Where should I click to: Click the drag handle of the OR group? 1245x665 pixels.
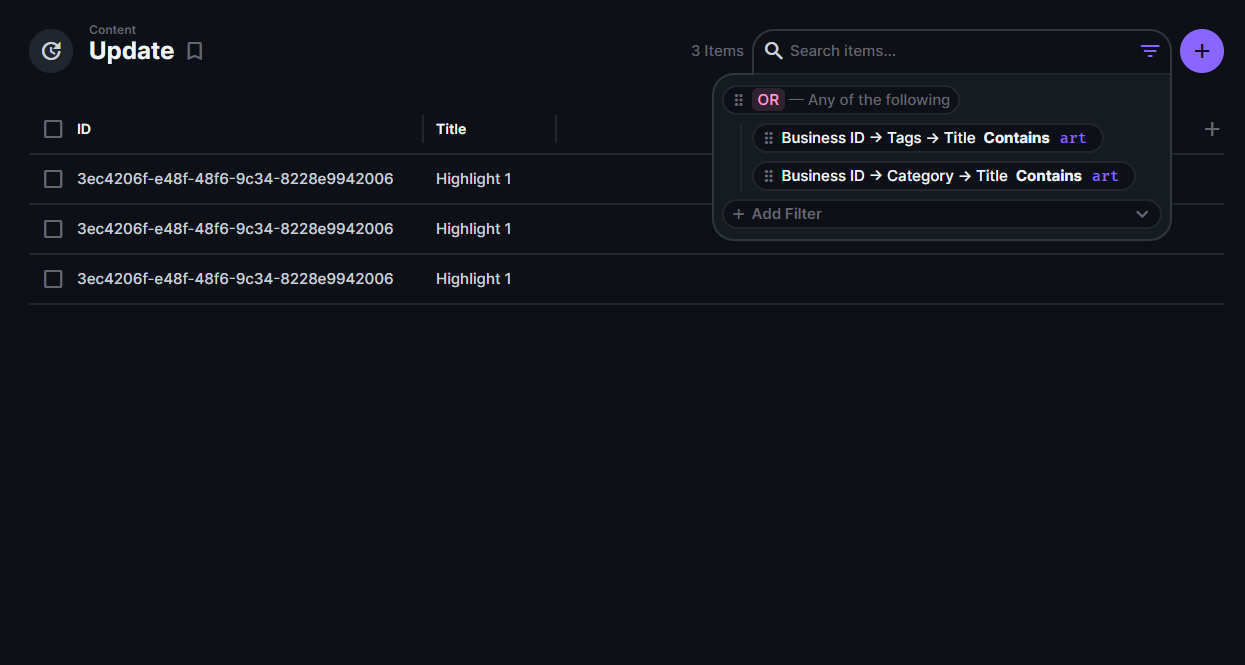tap(738, 99)
